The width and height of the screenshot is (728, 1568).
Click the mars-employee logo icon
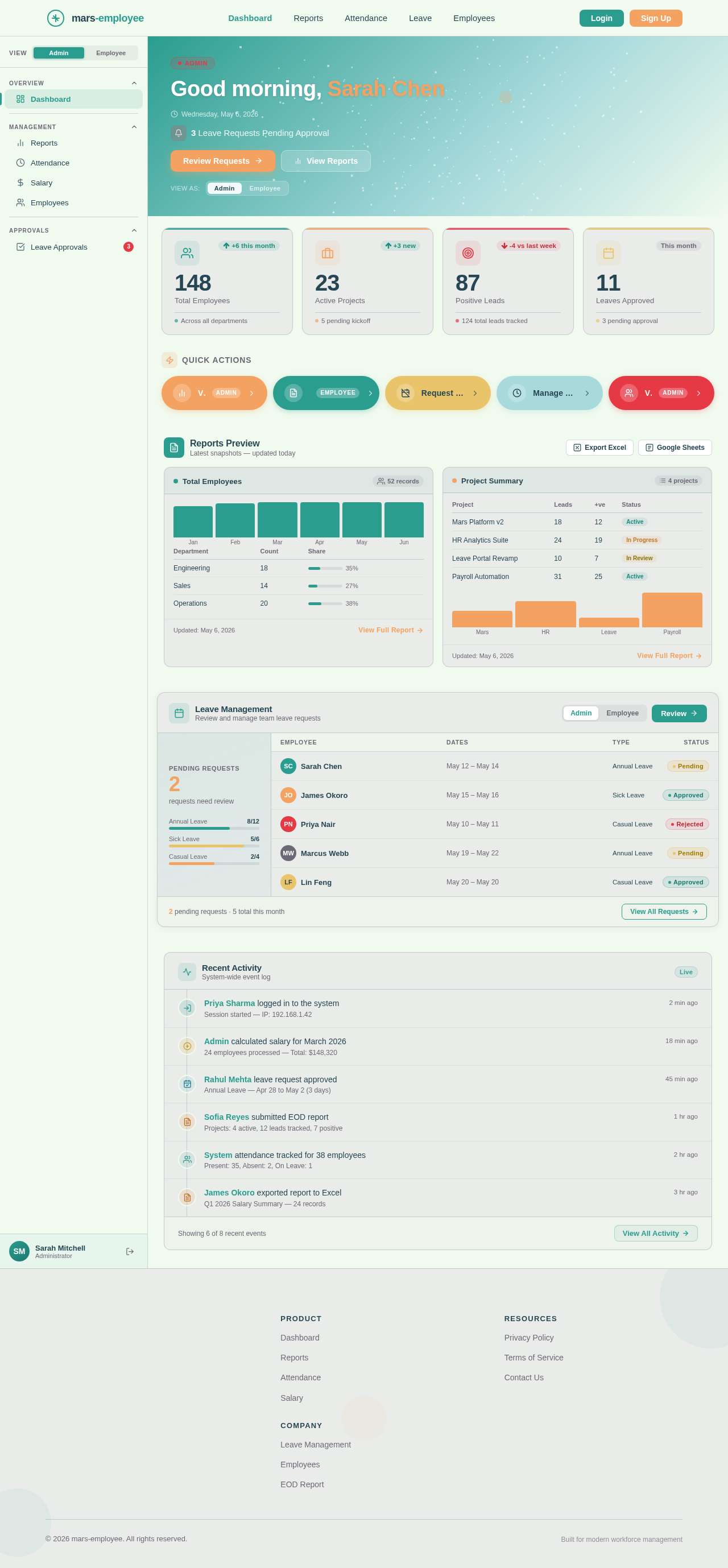click(x=55, y=18)
